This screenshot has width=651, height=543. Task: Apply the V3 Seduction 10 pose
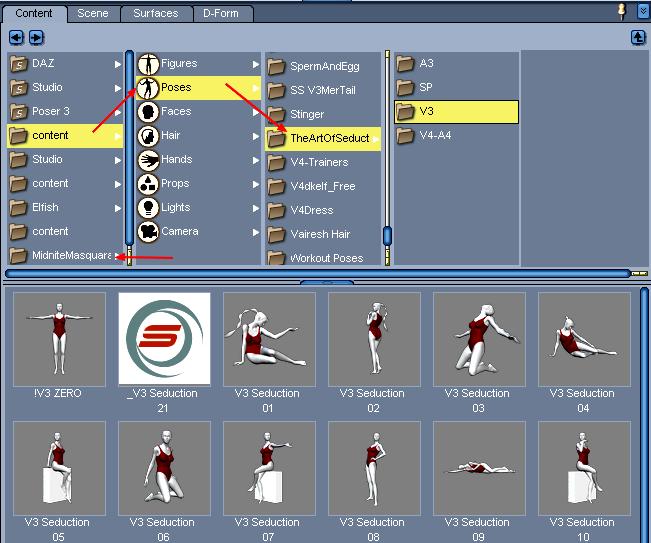[584, 468]
